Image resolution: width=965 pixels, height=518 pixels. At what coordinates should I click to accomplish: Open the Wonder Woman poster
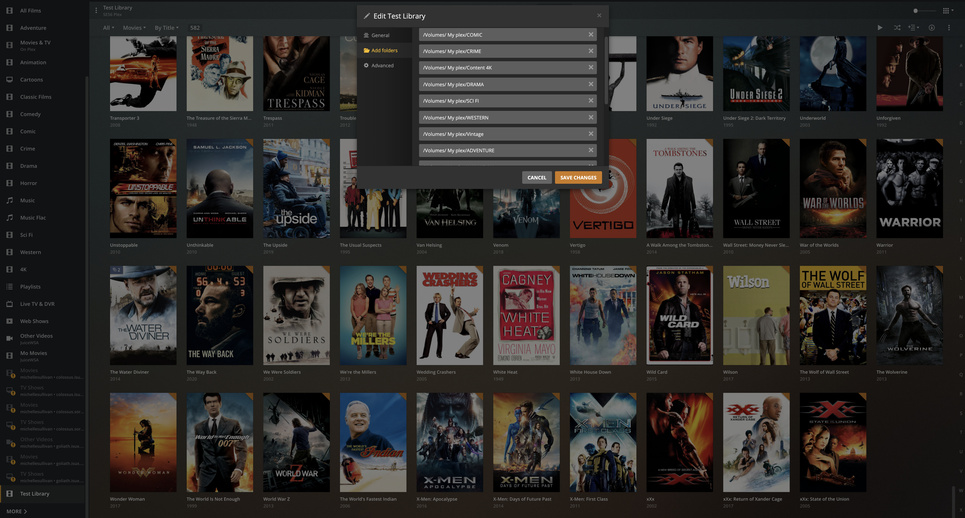click(x=143, y=442)
